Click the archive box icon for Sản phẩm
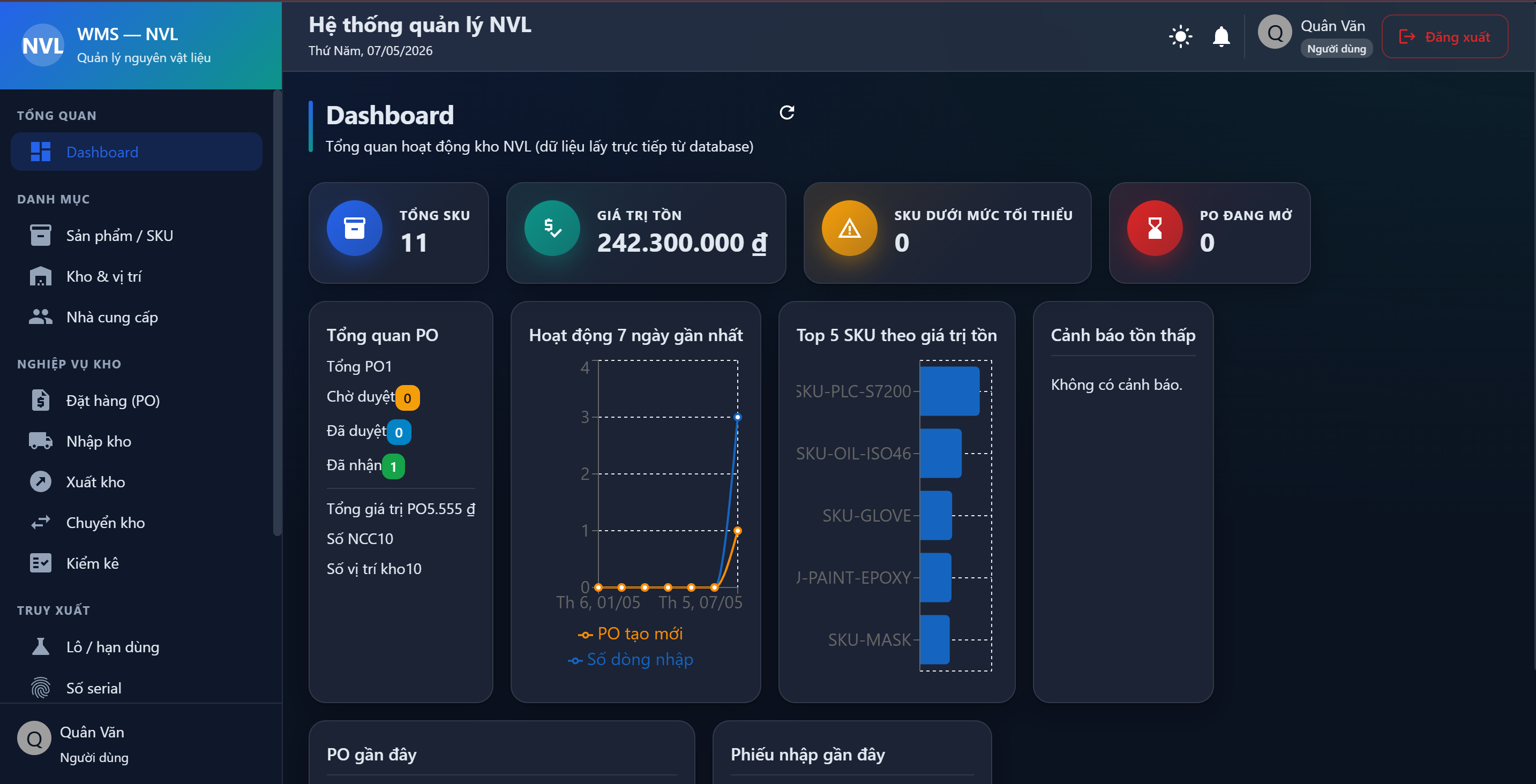1536x784 pixels. (x=41, y=235)
